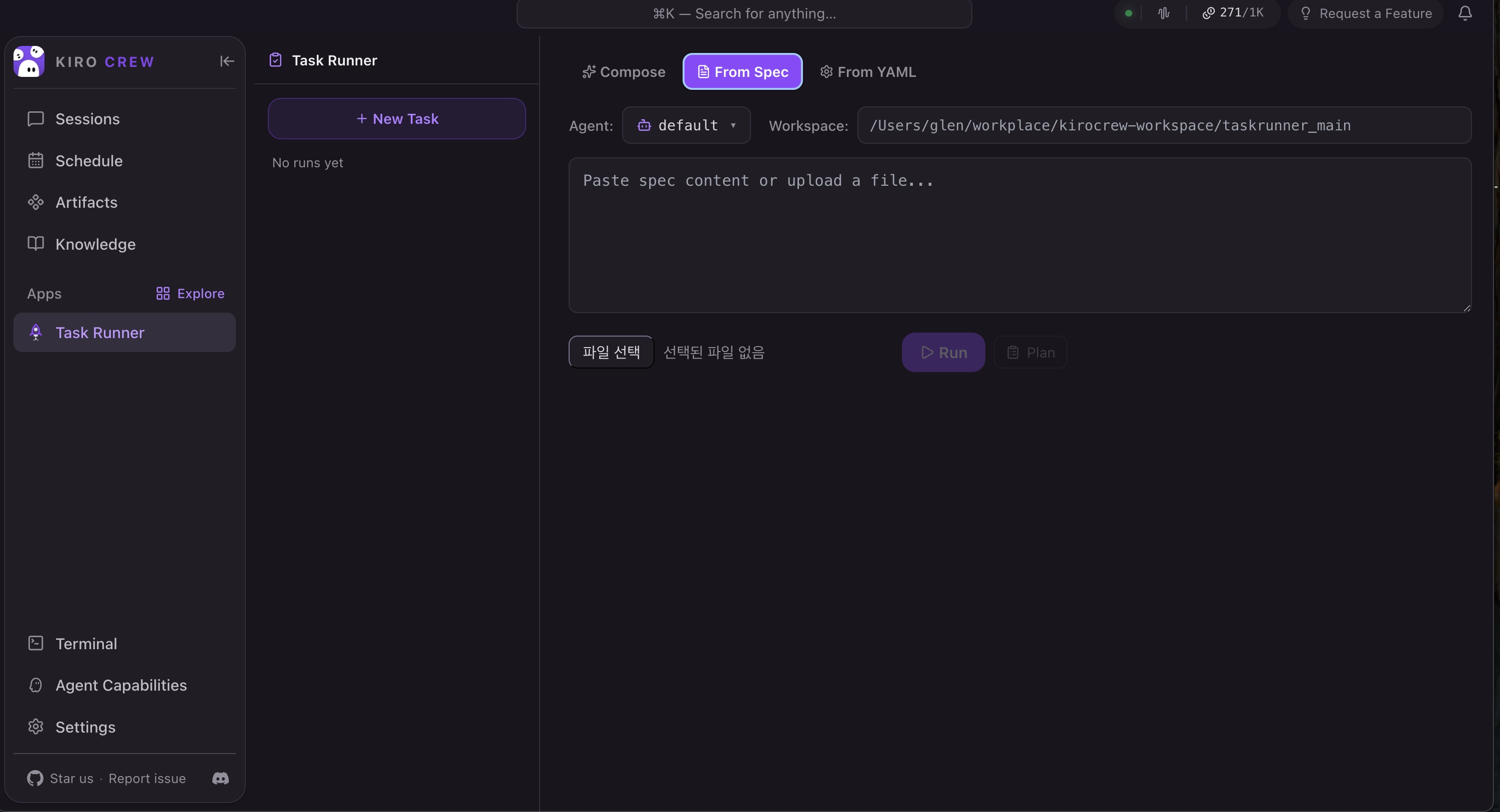Click the audio waveform icon in top bar
Viewport: 1500px width, 812px height.
pos(1163,13)
